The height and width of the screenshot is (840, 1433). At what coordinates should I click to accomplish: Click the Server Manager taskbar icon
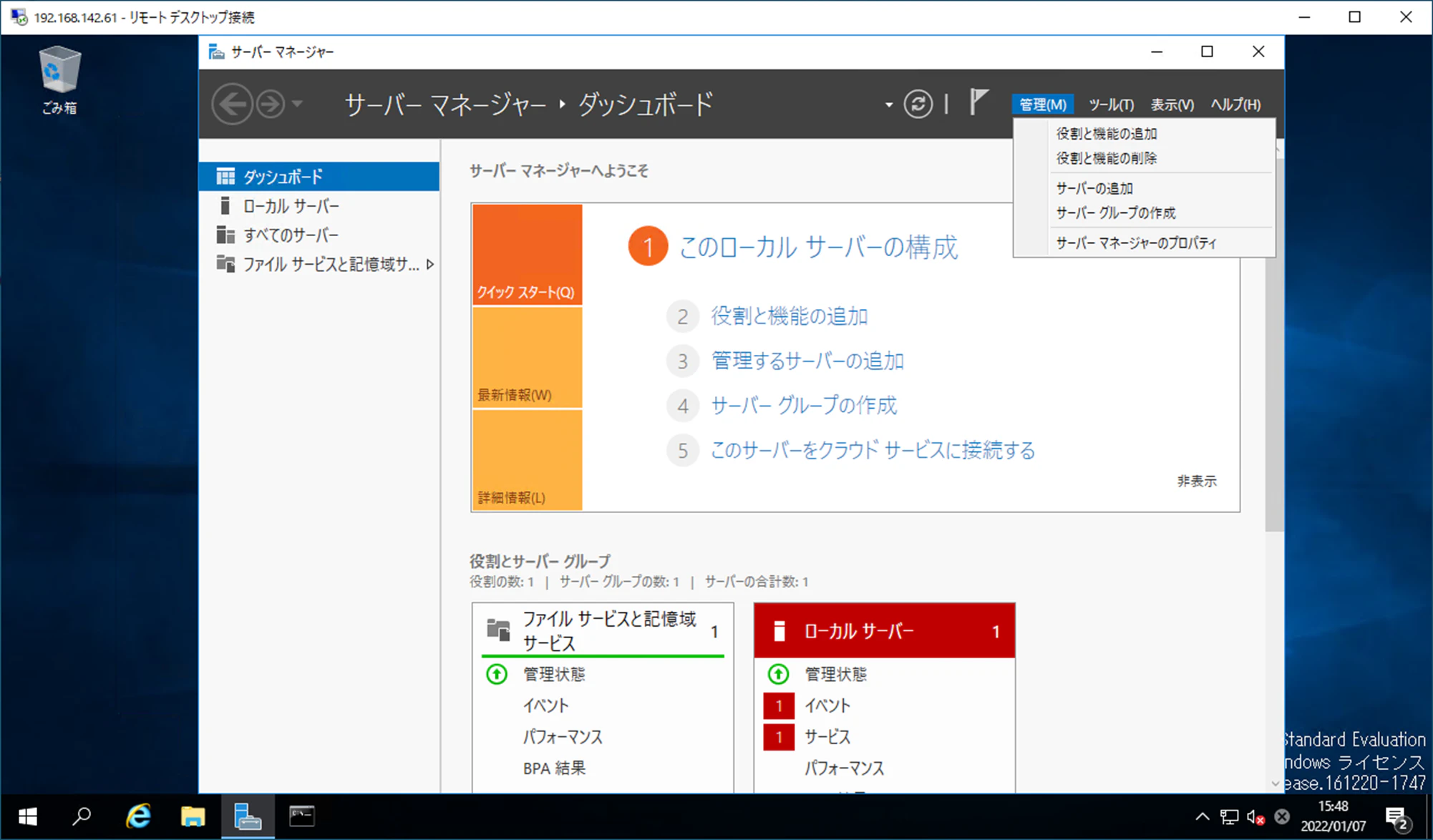pos(248,816)
